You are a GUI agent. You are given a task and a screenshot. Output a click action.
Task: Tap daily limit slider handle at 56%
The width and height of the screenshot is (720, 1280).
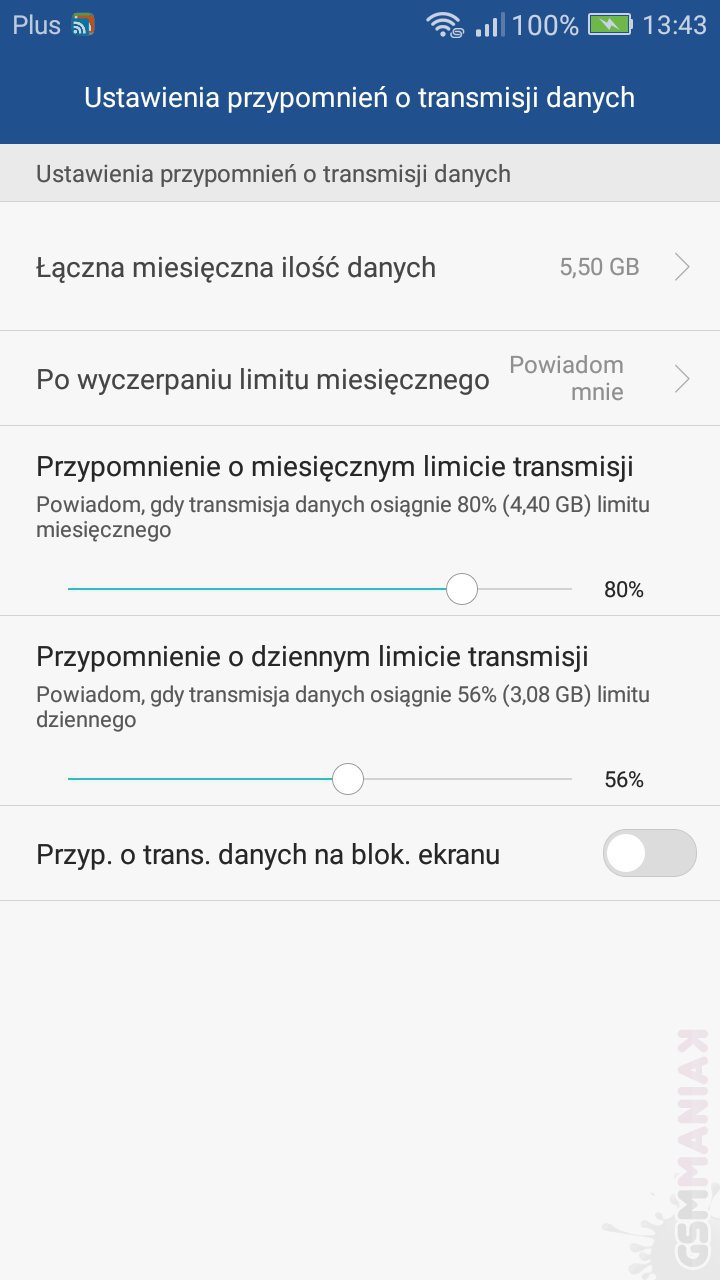pyautogui.click(x=347, y=779)
